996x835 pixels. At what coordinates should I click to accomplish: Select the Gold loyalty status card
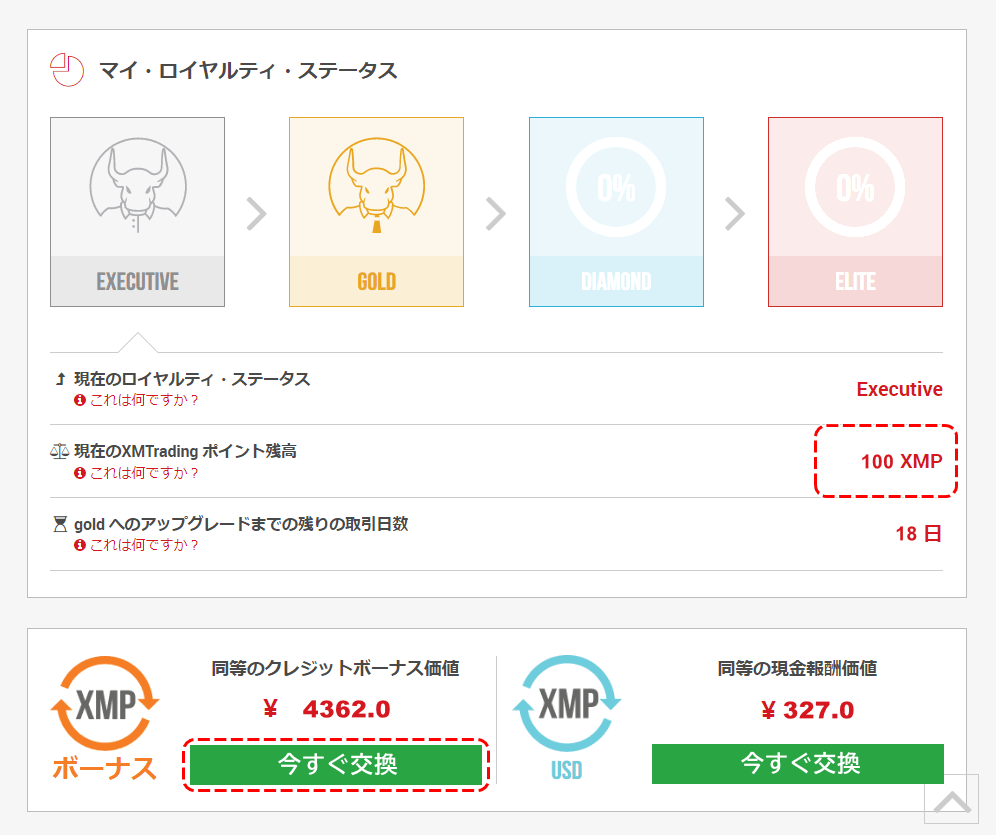coord(377,212)
